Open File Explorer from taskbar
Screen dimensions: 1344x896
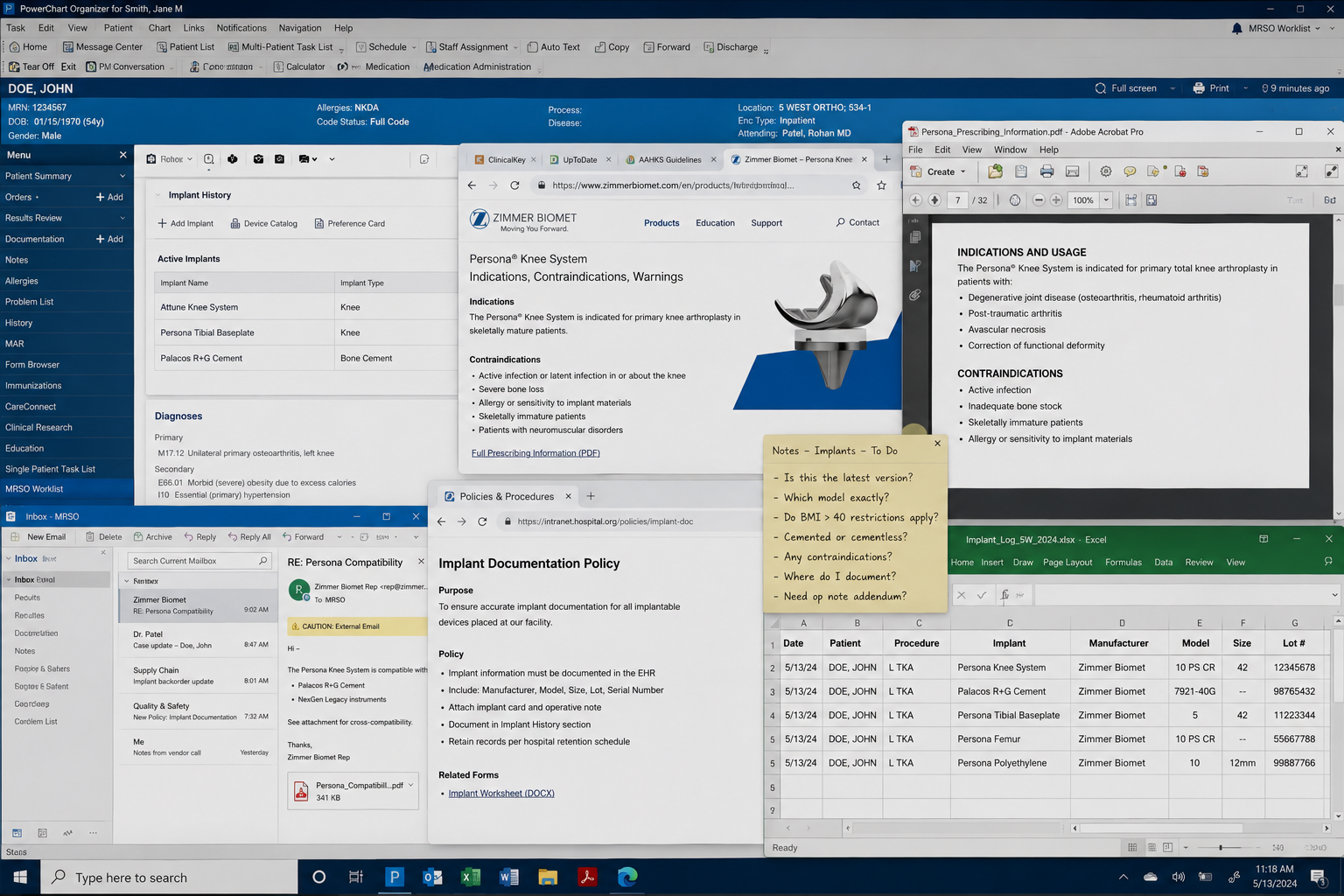coord(548,877)
